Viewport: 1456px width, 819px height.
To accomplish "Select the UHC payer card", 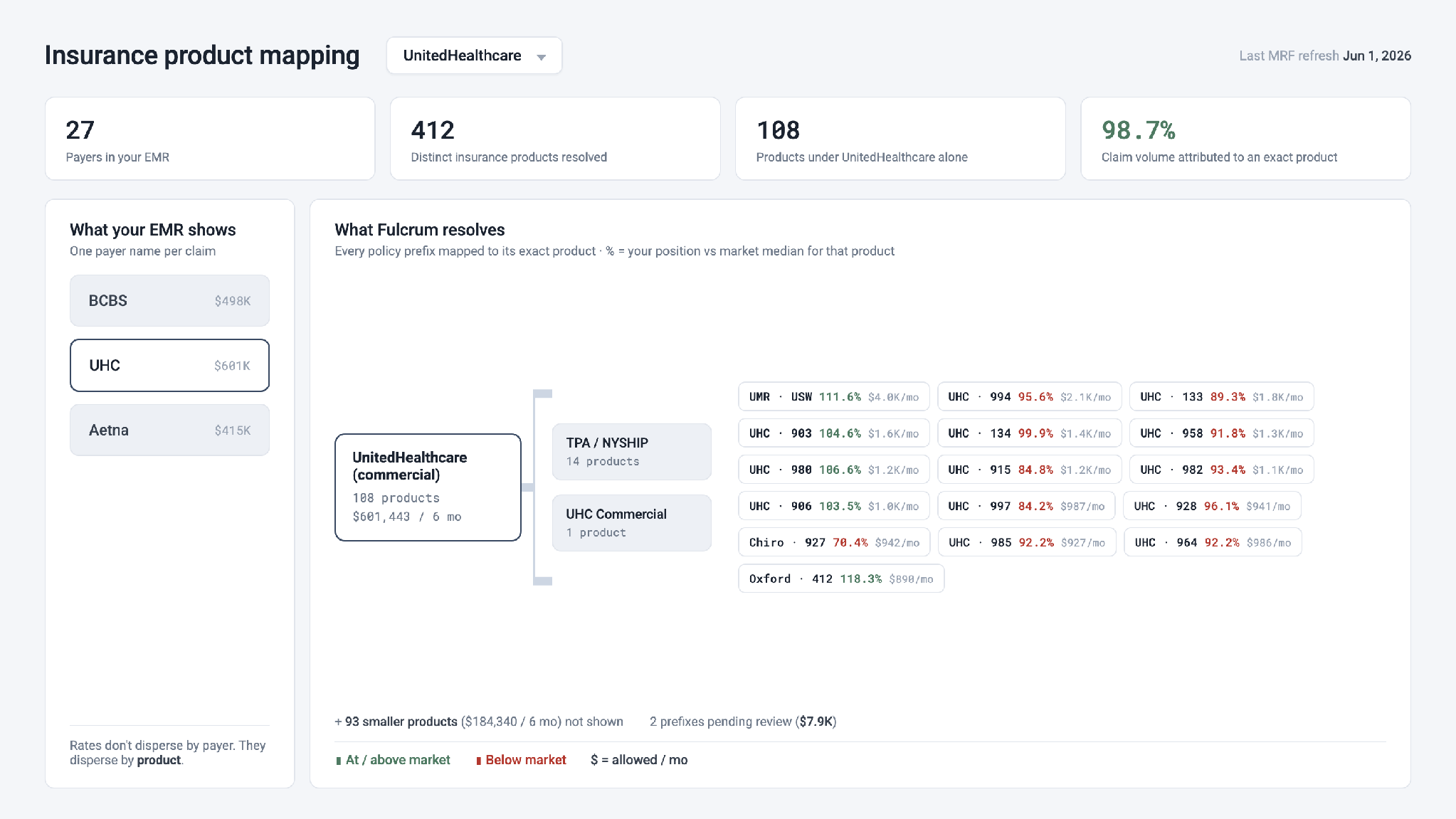I will (x=169, y=365).
